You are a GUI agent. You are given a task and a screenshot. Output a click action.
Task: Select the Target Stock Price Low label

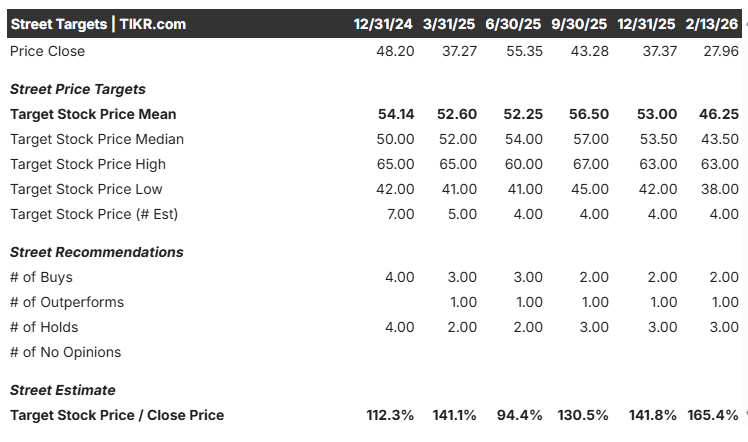[86, 189]
